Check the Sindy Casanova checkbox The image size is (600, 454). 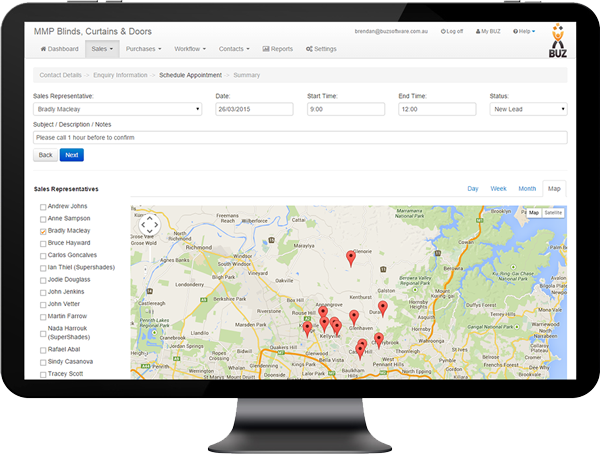pos(43,363)
